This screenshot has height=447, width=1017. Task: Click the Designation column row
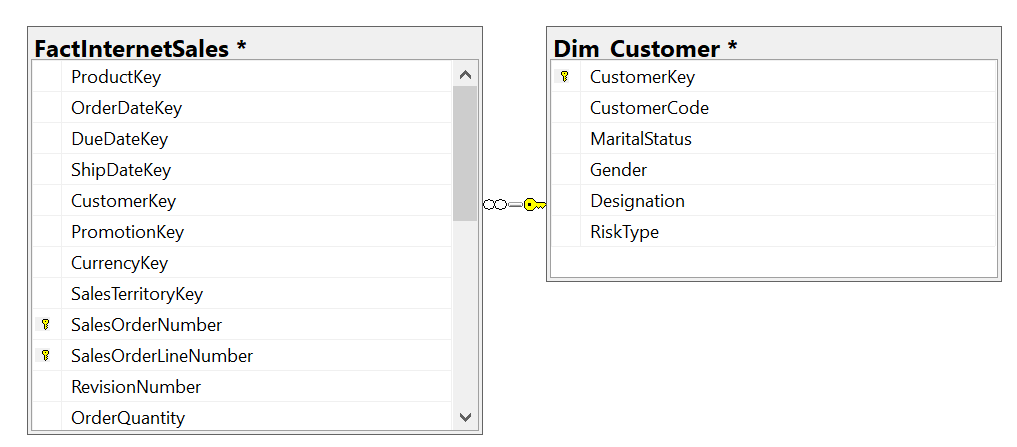click(x=637, y=201)
